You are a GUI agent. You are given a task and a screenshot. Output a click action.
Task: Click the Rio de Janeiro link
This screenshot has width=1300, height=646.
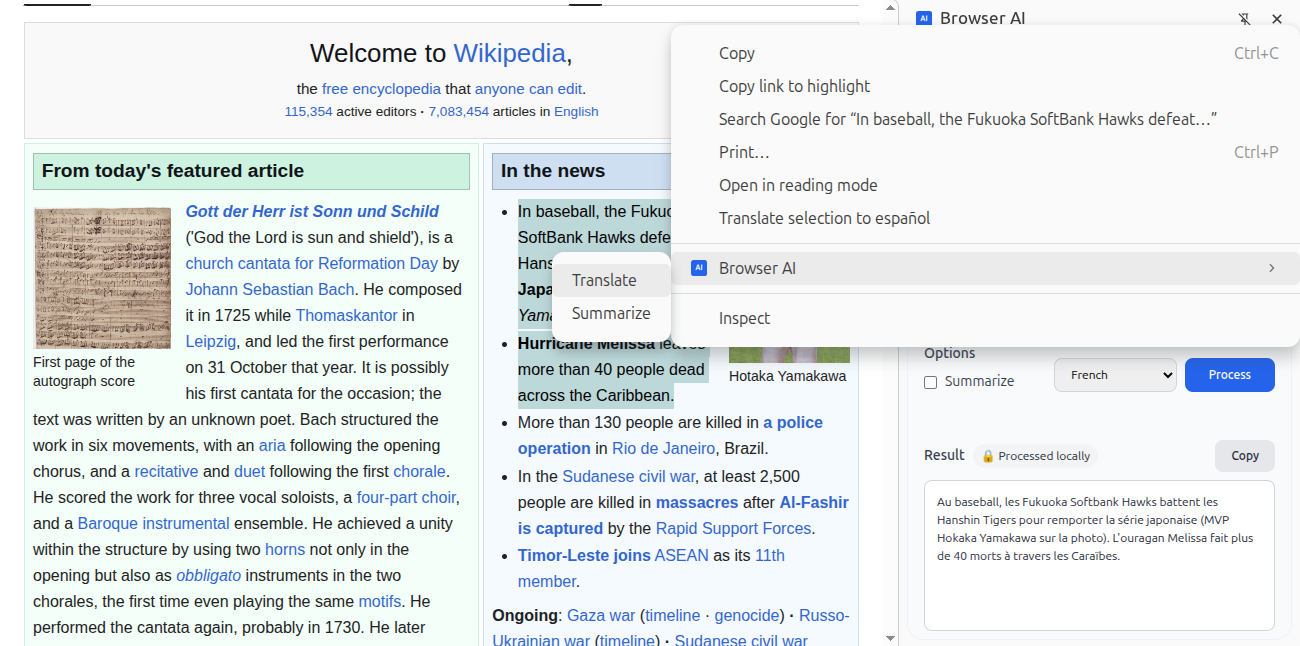(x=664, y=448)
